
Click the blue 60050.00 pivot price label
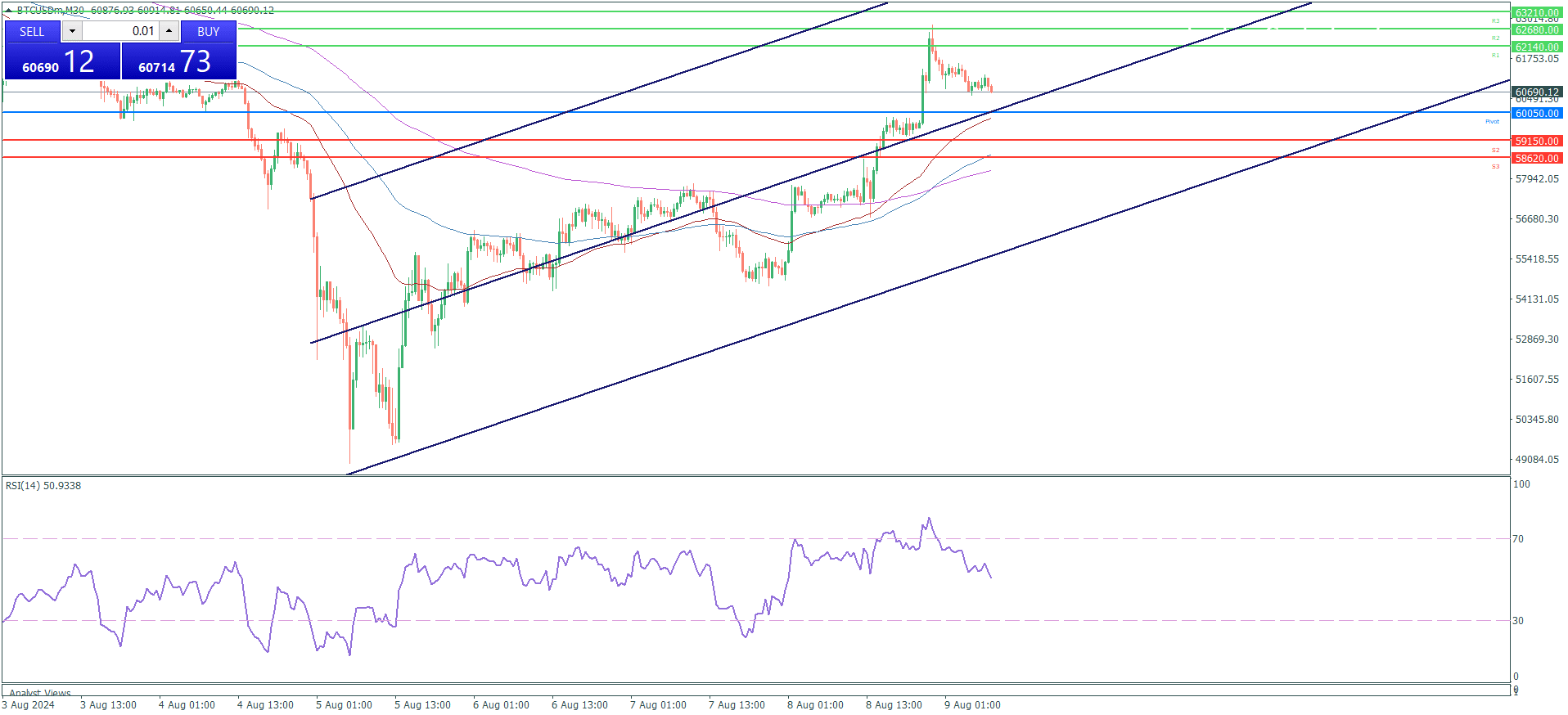point(1537,114)
